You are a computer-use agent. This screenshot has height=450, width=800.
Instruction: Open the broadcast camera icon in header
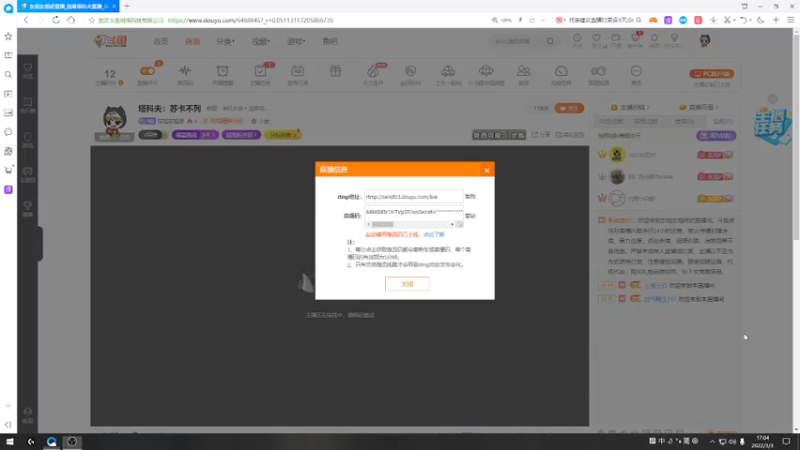pyautogui.click(x=616, y=40)
